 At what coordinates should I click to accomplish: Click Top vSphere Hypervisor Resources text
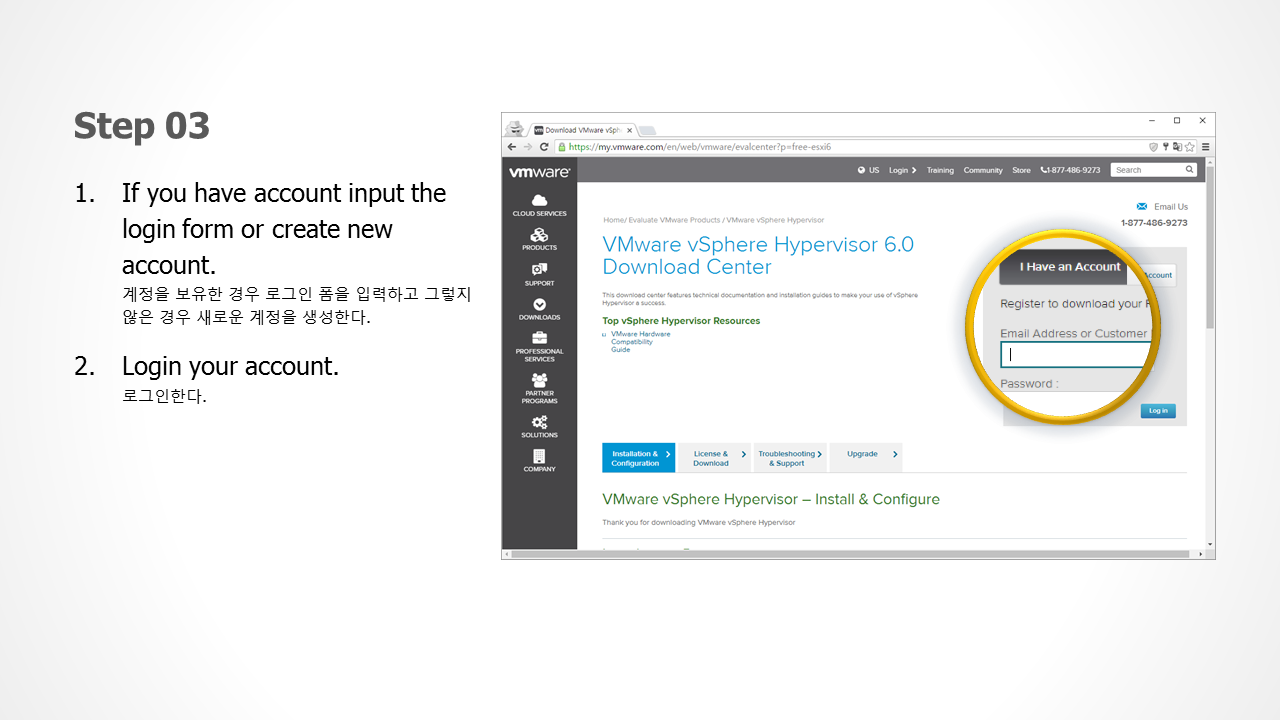coord(681,321)
